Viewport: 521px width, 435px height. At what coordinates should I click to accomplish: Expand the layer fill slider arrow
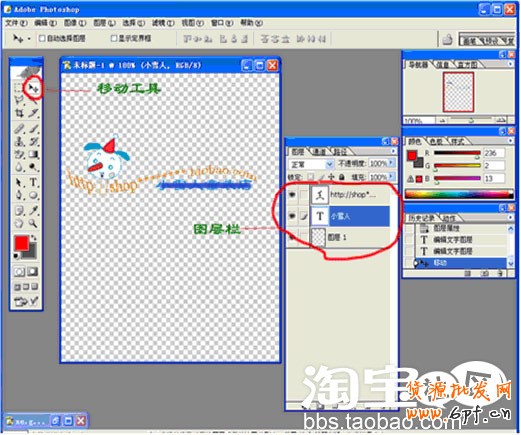click(x=392, y=177)
